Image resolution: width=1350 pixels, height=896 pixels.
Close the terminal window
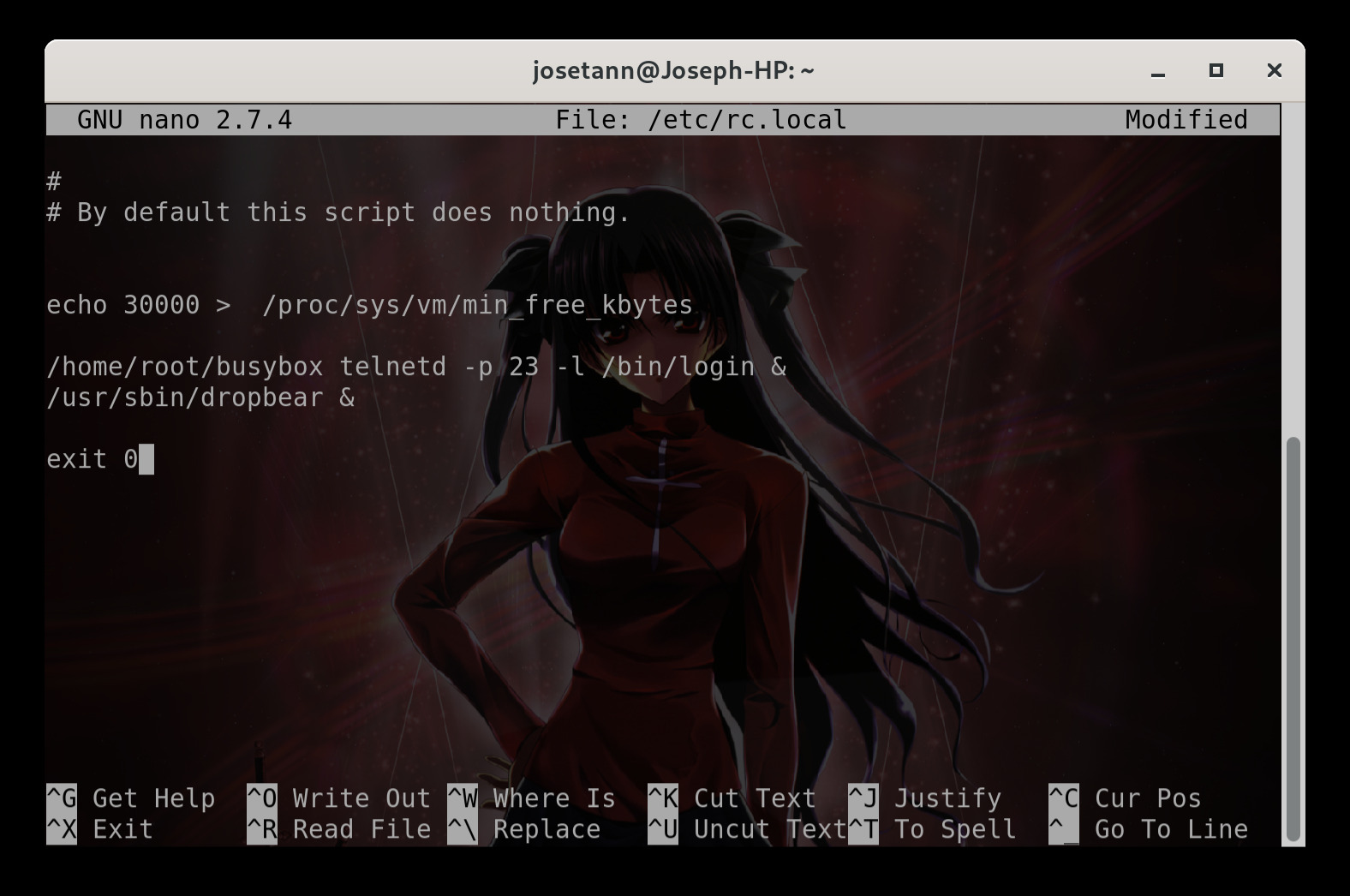[1274, 71]
